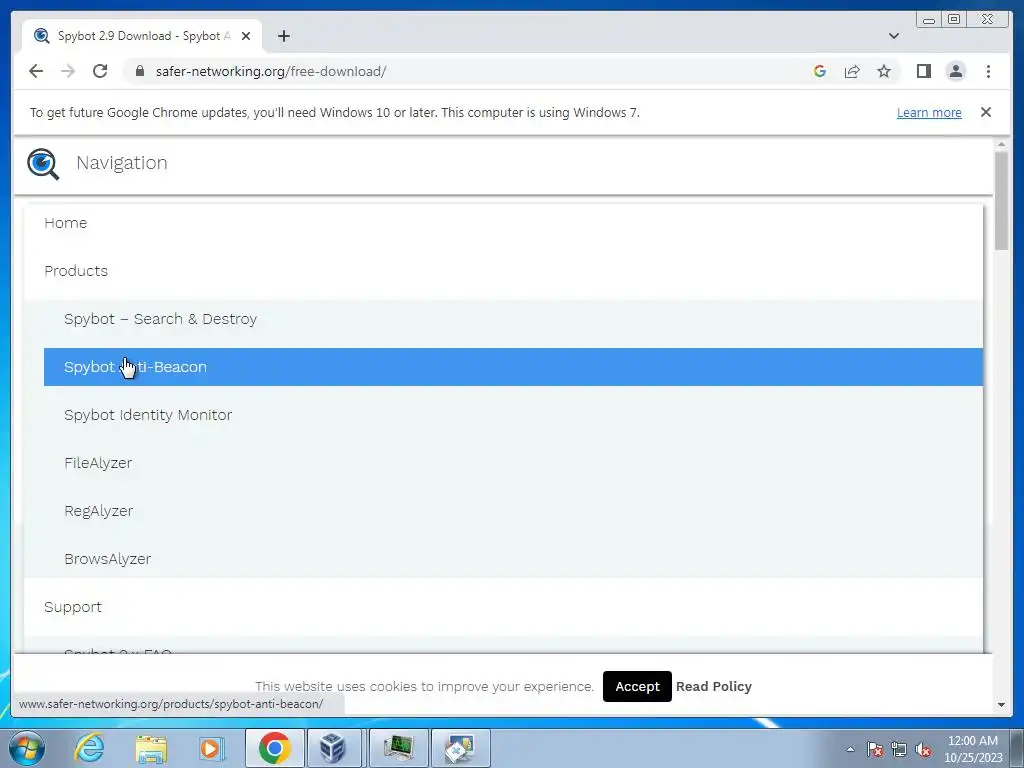This screenshot has height=768, width=1024.
Task: Click the page vertical scrollbar thumb
Action: [1001, 200]
